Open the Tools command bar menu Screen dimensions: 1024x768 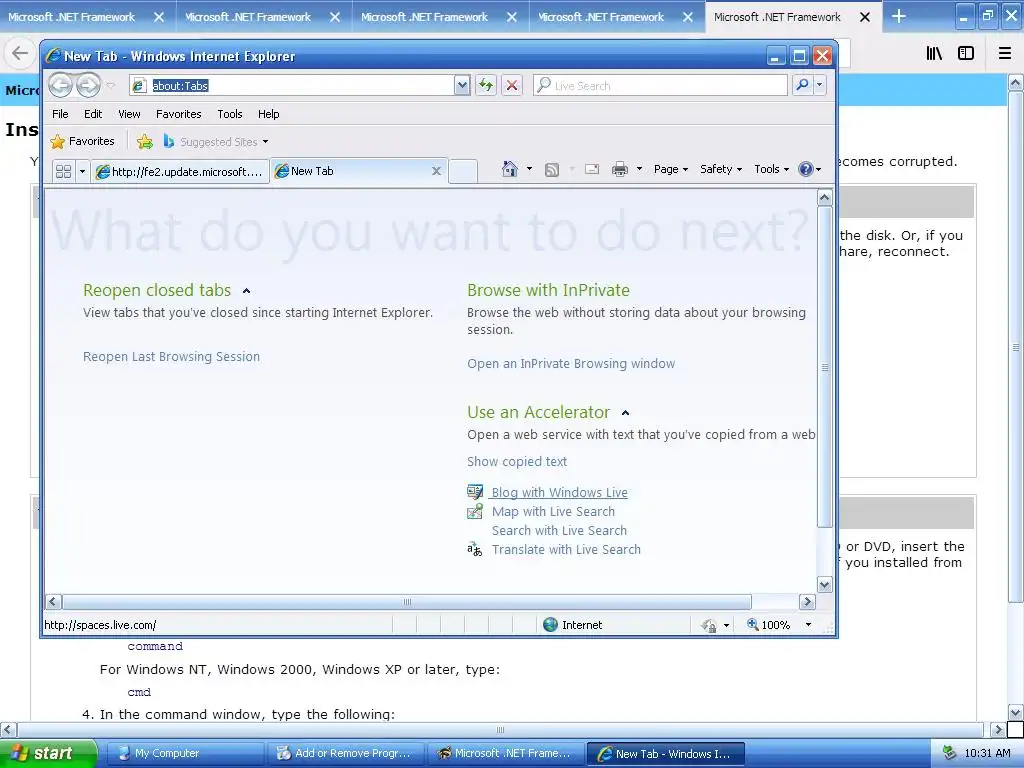point(771,169)
